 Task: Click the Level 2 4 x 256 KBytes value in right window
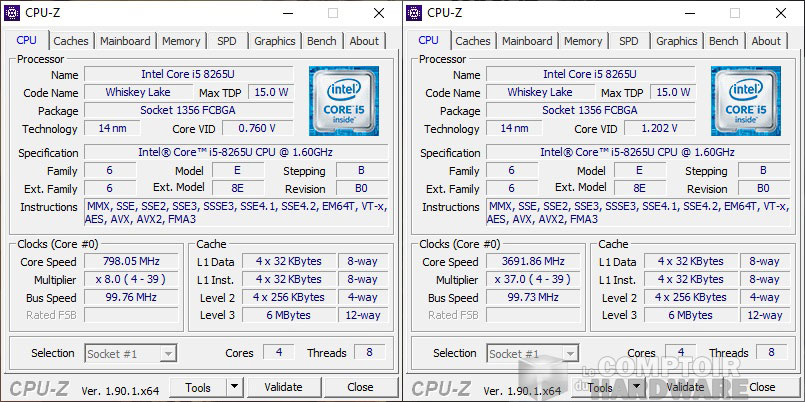691,297
